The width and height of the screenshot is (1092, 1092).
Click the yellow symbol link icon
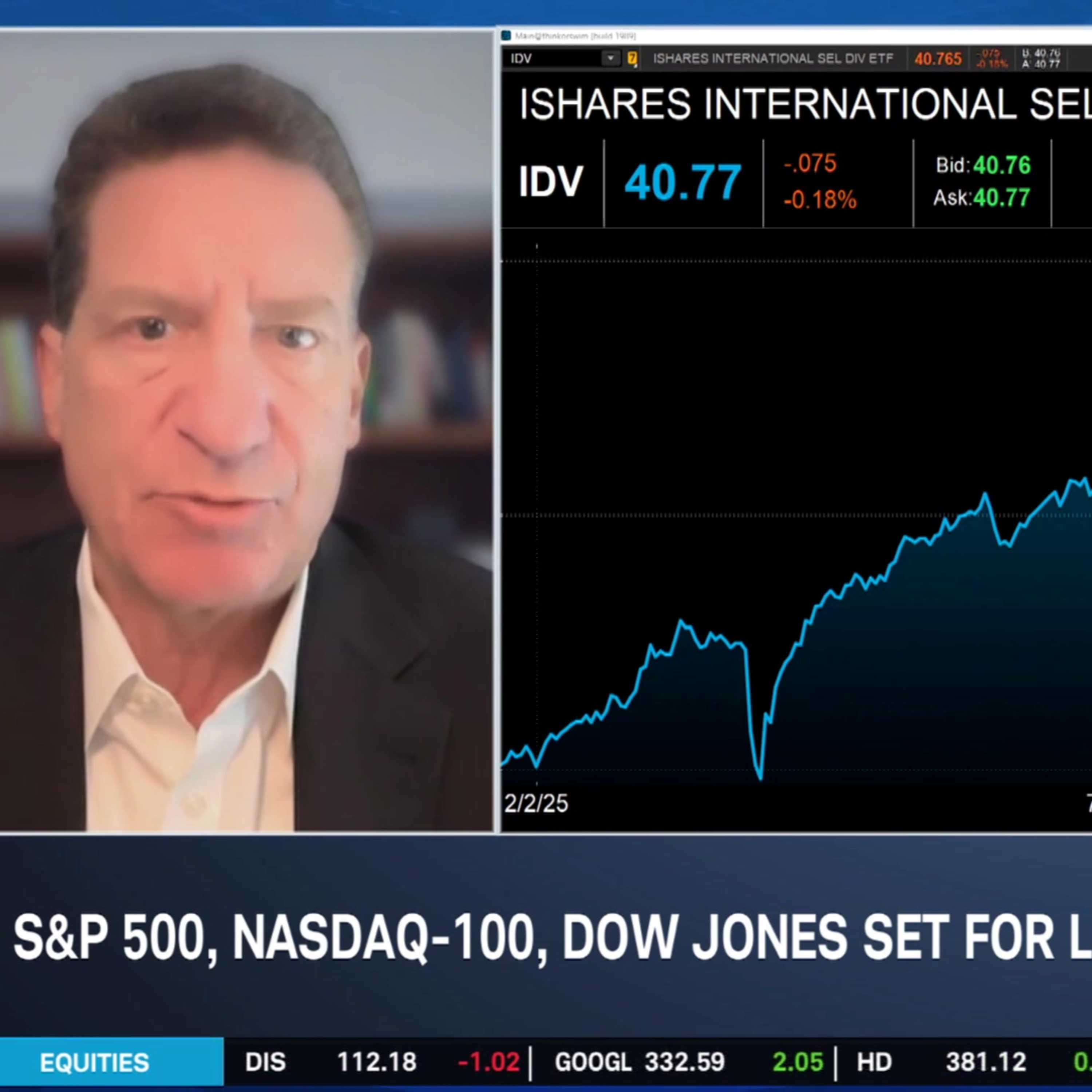click(x=632, y=58)
